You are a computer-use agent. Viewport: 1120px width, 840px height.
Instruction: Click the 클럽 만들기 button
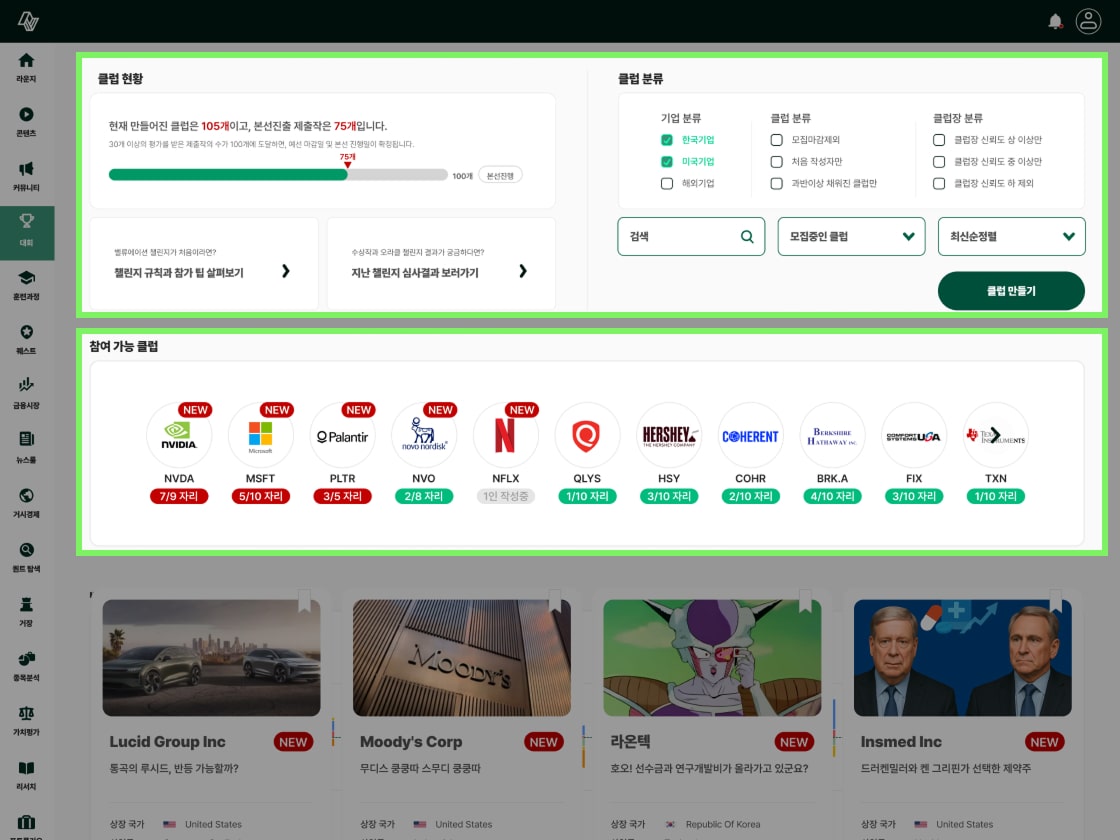click(x=1011, y=291)
